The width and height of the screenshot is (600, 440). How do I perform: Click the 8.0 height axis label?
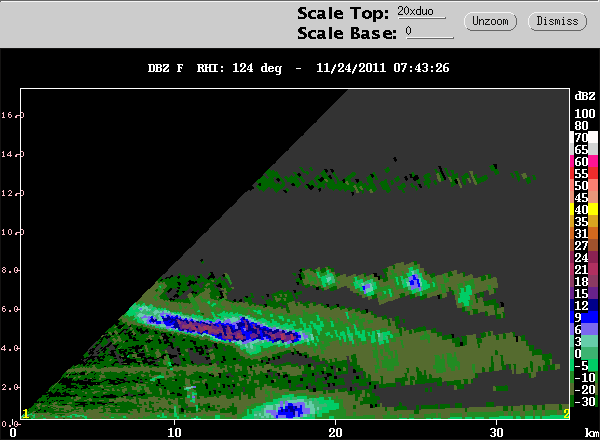coord(11,270)
